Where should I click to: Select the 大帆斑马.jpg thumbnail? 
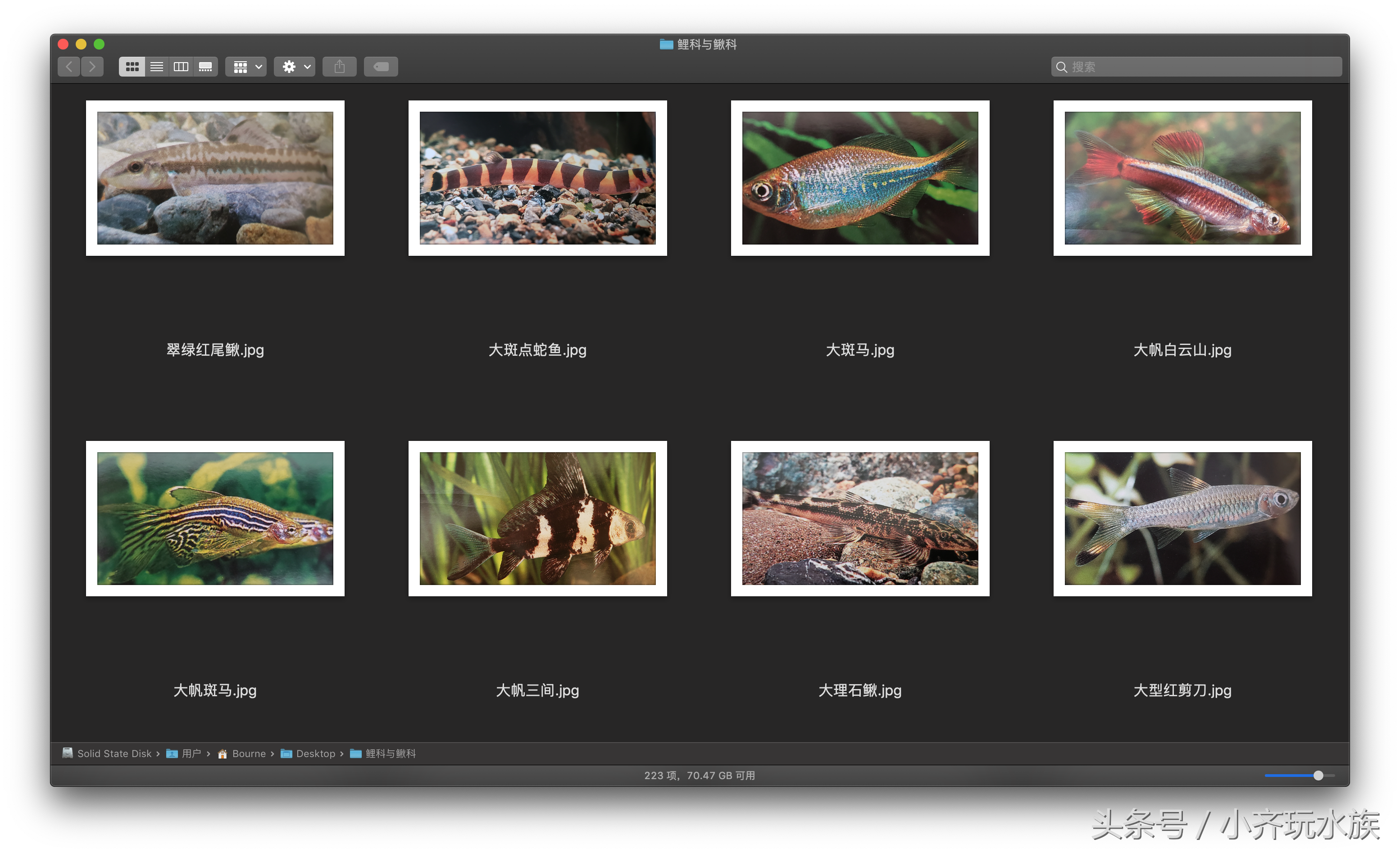[215, 518]
